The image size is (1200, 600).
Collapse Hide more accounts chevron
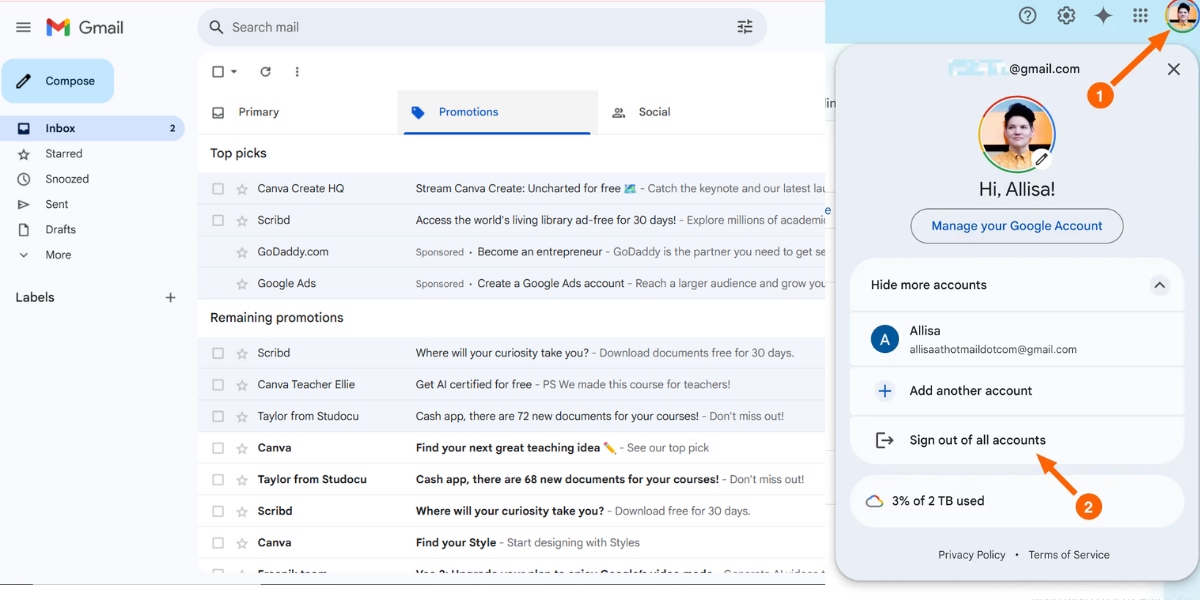[x=1159, y=285]
